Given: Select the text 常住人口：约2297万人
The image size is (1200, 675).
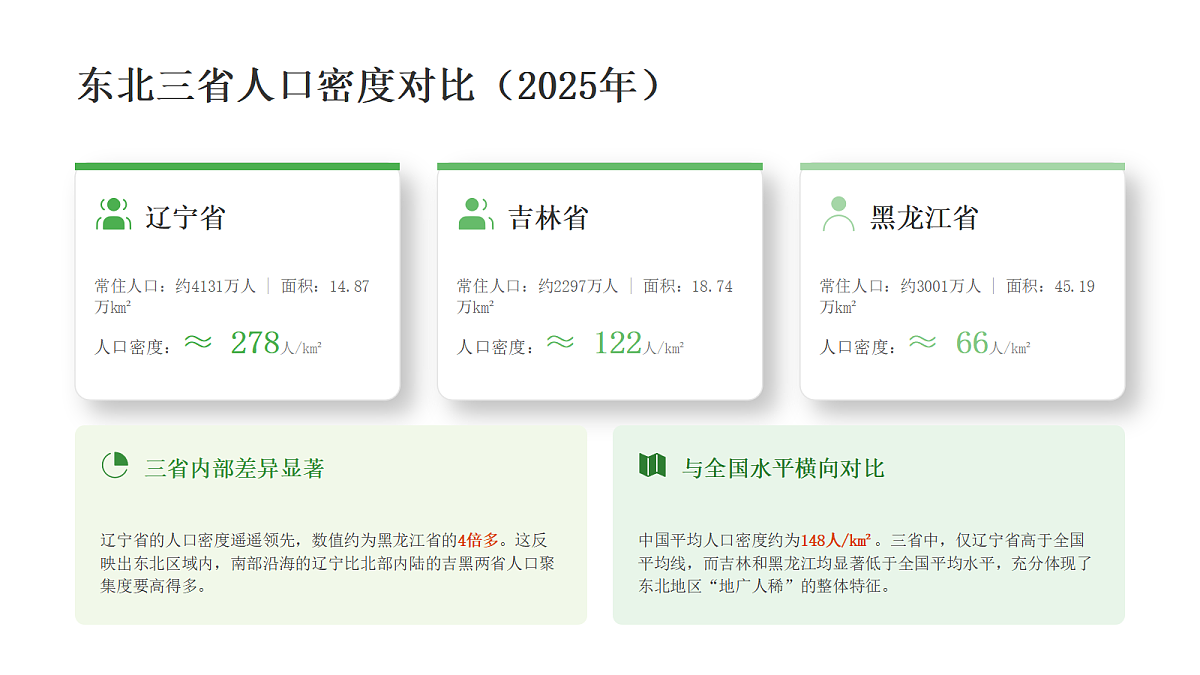Looking at the screenshot, I should tap(537, 286).
